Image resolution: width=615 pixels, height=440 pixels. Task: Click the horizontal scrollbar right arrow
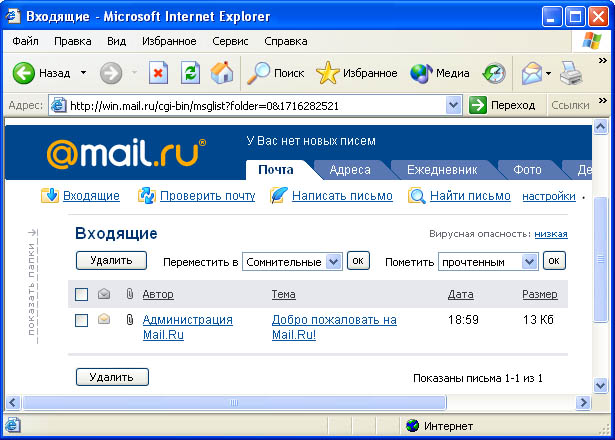point(584,402)
